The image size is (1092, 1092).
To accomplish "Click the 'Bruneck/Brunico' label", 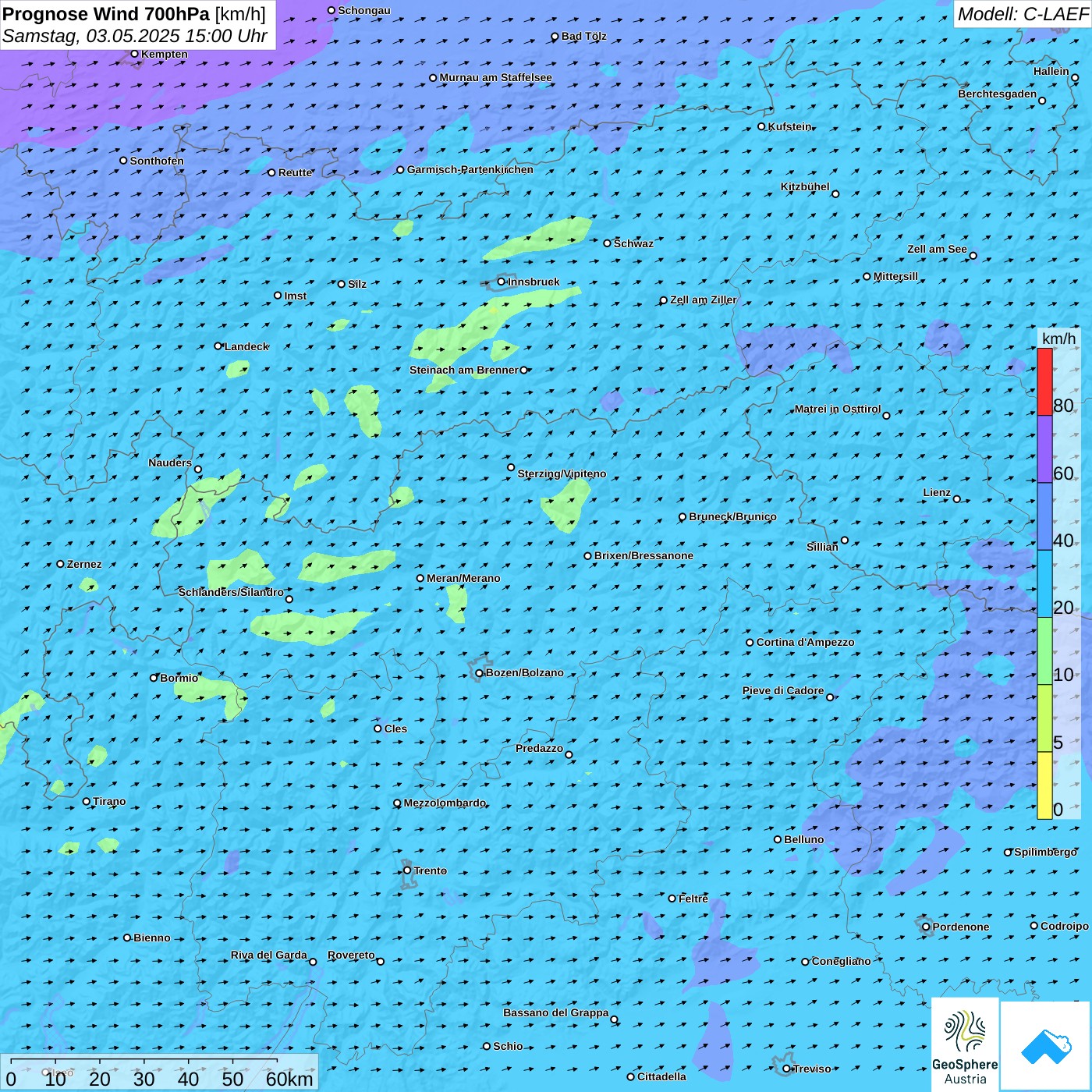I will click(732, 516).
